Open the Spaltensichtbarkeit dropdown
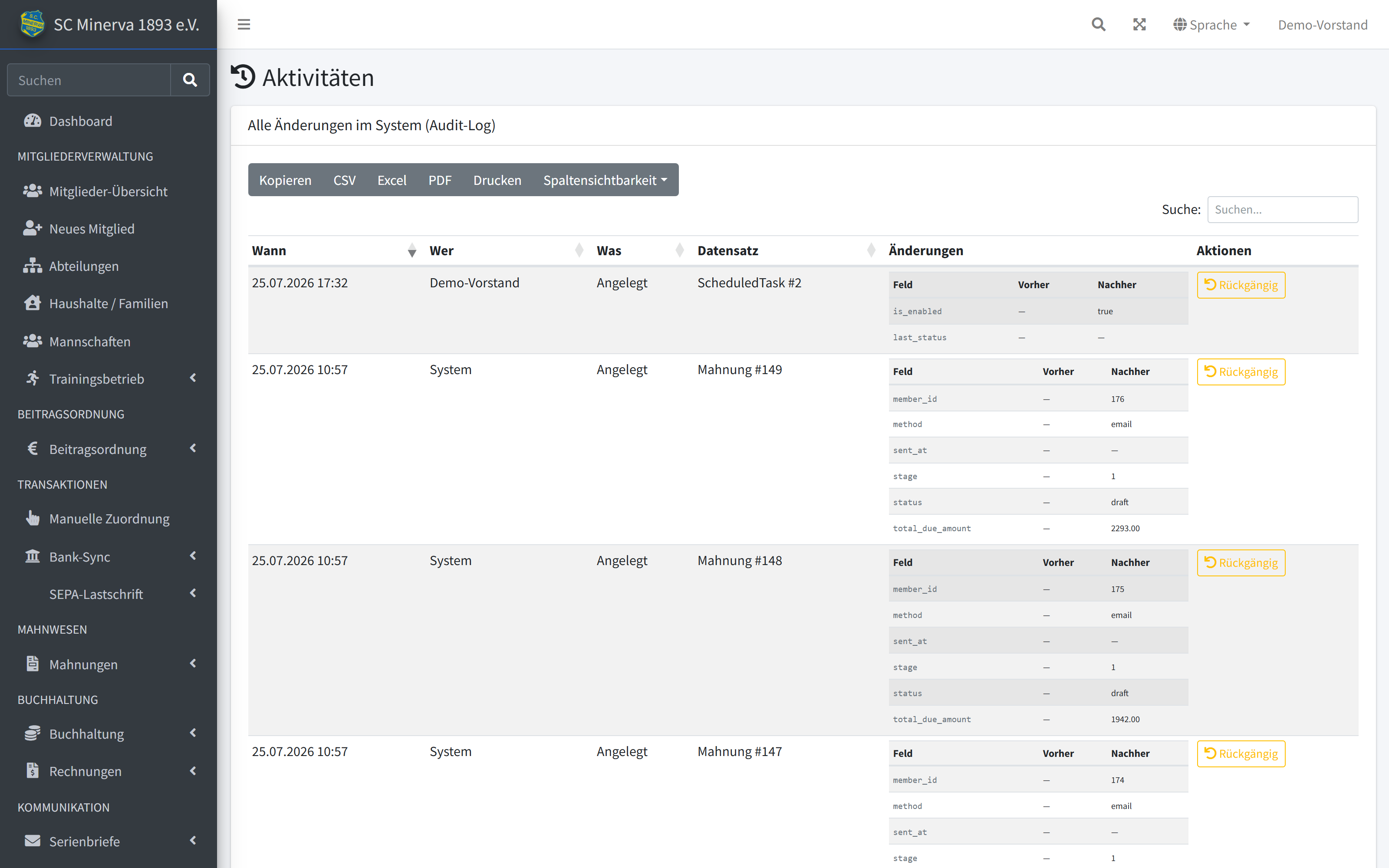 pyautogui.click(x=605, y=180)
